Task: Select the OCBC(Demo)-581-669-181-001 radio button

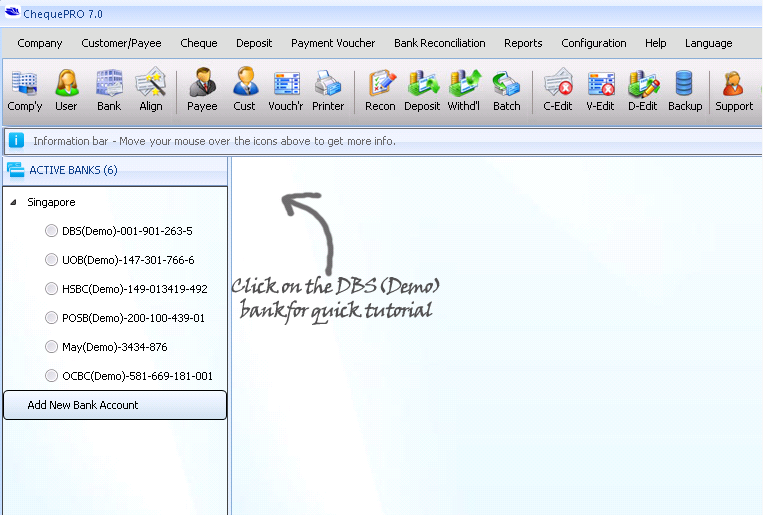Action: (51, 376)
